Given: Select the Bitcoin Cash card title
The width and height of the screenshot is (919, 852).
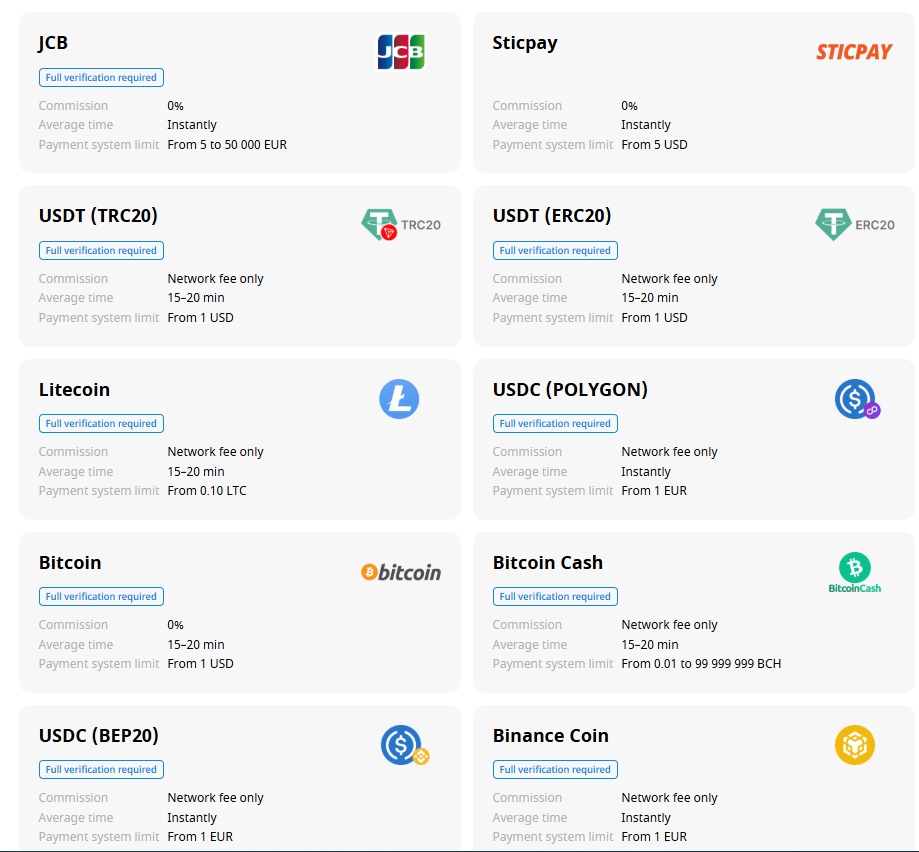Looking at the screenshot, I should pos(548,563).
